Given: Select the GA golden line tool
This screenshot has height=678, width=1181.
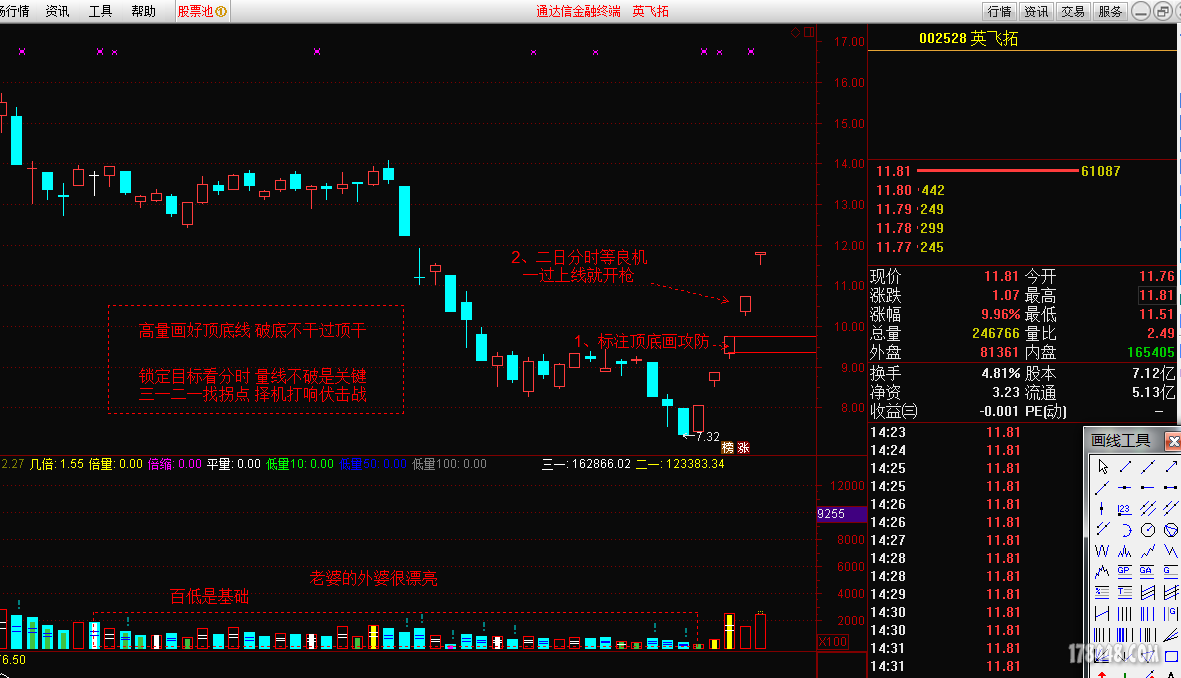Looking at the screenshot, I should tap(1148, 571).
